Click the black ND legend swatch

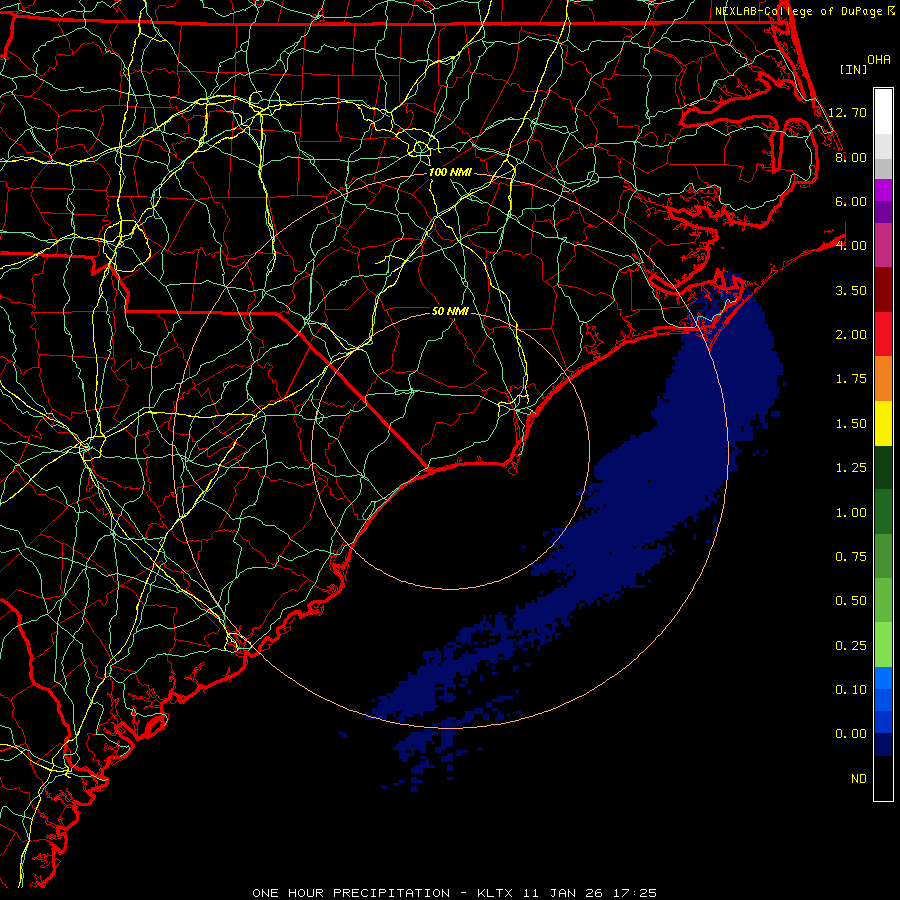pyautogui.click(x=883, y=778)
